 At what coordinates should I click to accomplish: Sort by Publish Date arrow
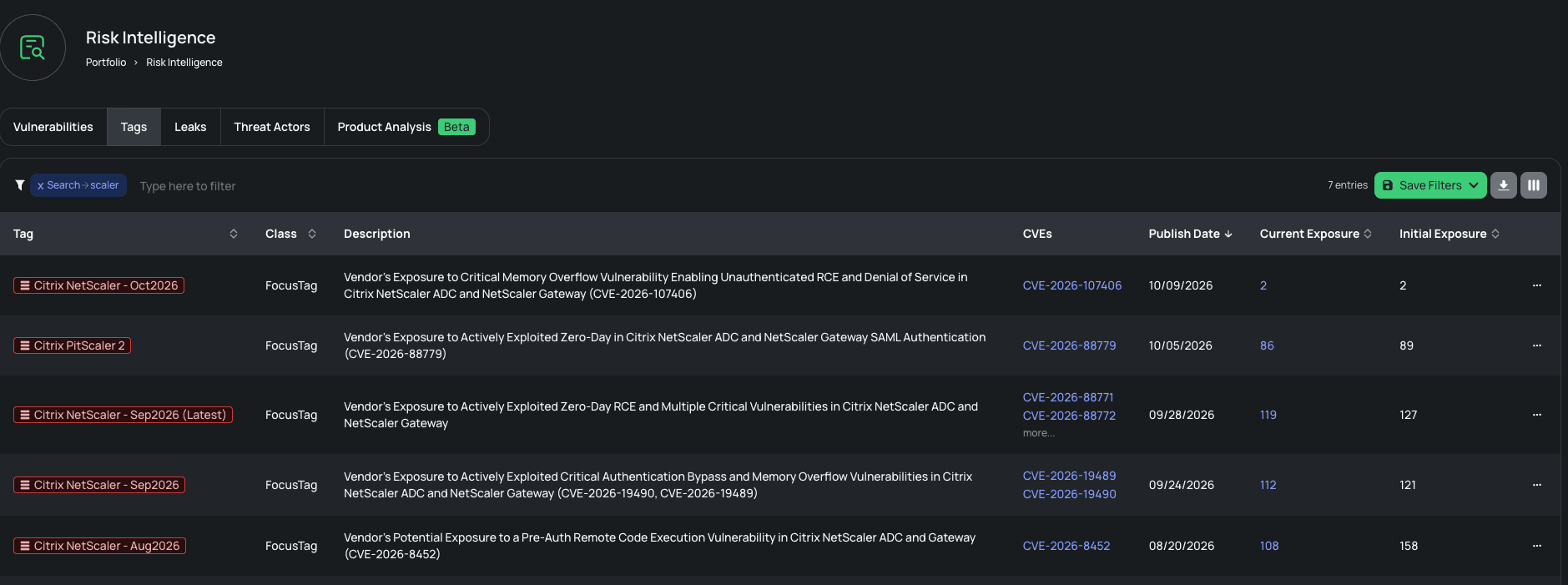1228,234
